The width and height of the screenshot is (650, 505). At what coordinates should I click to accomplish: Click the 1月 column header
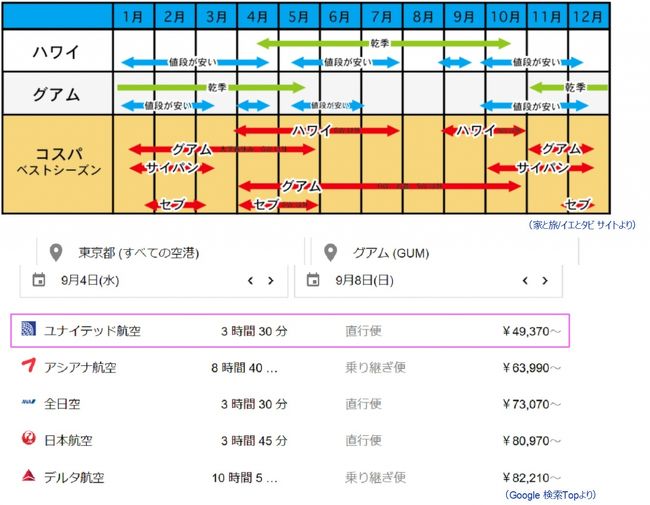pos(133,17)
